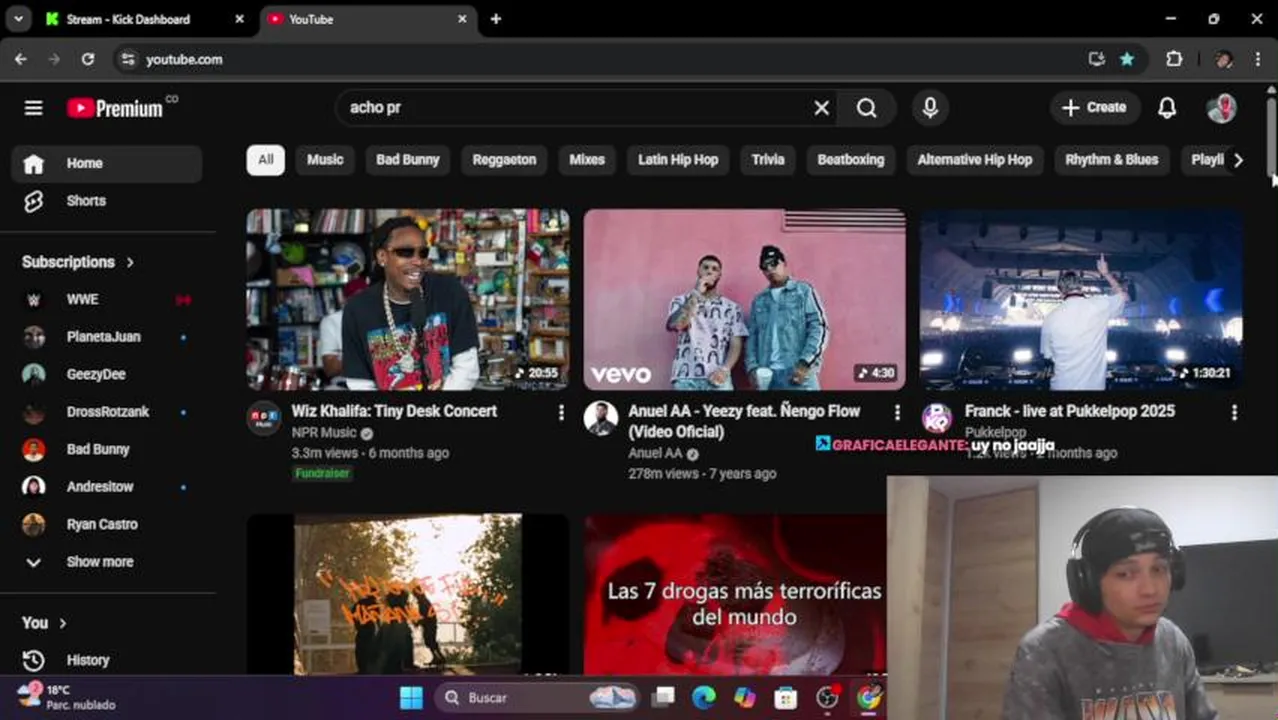The width and height of the screenshot is (1278, 720).
Task: Open the Anuel AA Yeezy vevo thumbnail
Action: [x=745, y=299]
